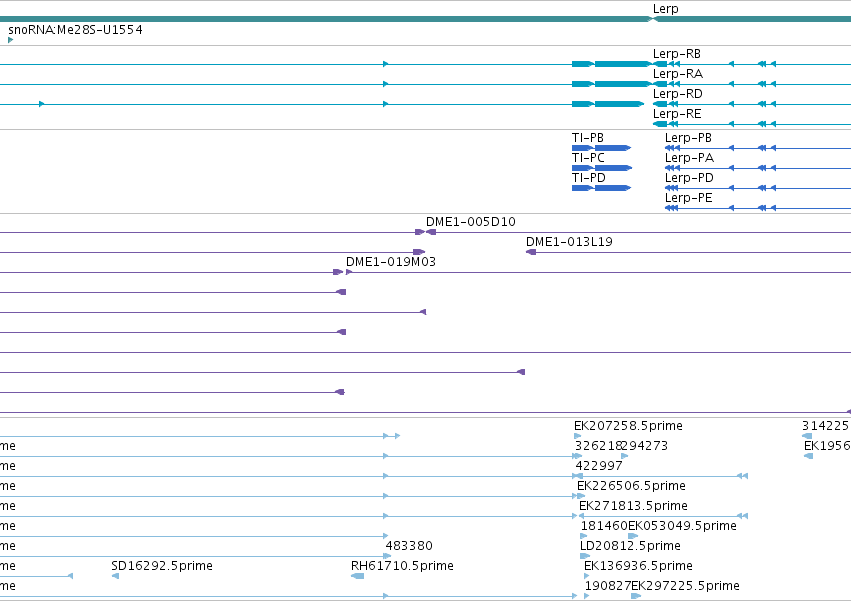Click the Lerp-PB protein label
The image size is (851, 601).
tap(688, 137)
